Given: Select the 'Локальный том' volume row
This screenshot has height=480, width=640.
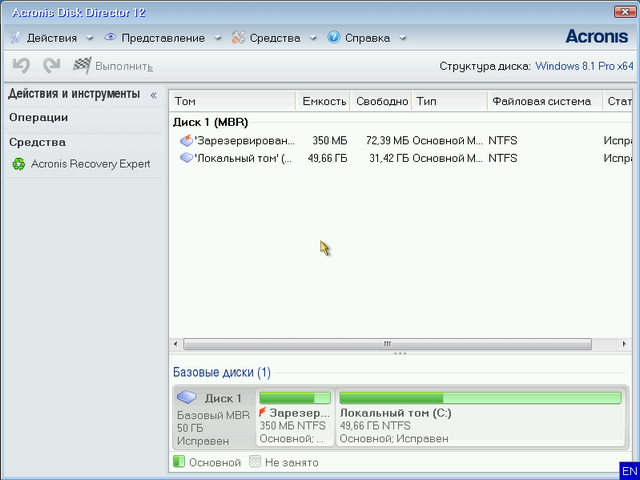Looking at the screenshot, I should coord(400,158).
